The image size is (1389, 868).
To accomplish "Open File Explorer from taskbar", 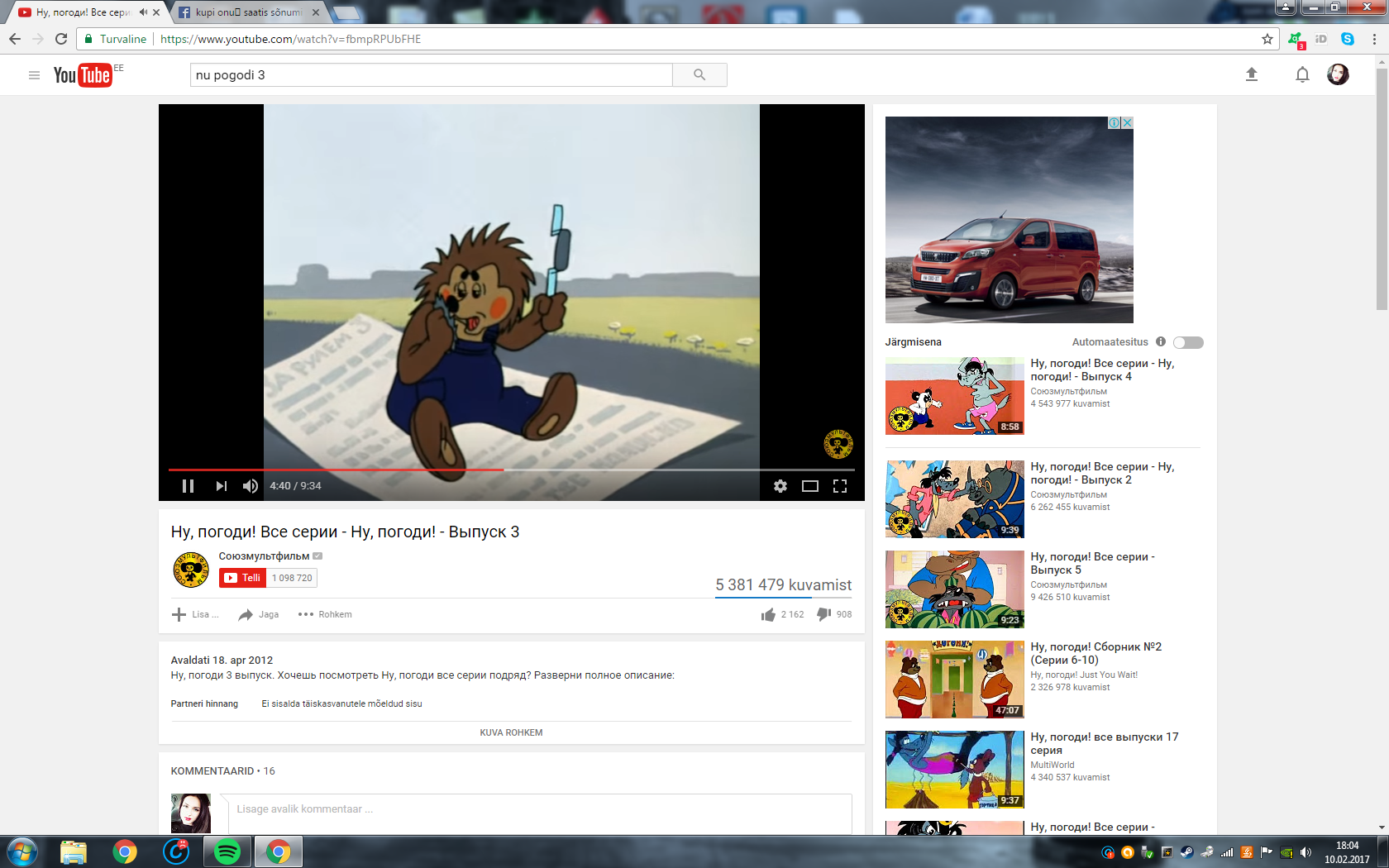I will click(x=74, y=851).
